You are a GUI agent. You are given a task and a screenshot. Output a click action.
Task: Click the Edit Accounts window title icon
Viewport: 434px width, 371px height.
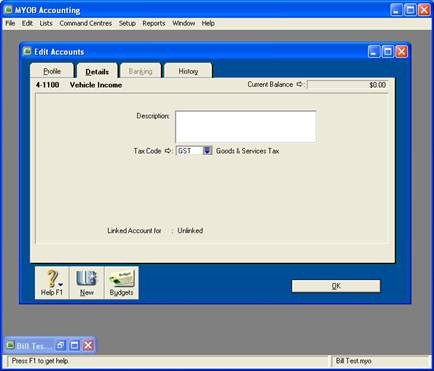click(x=27, y=52)
